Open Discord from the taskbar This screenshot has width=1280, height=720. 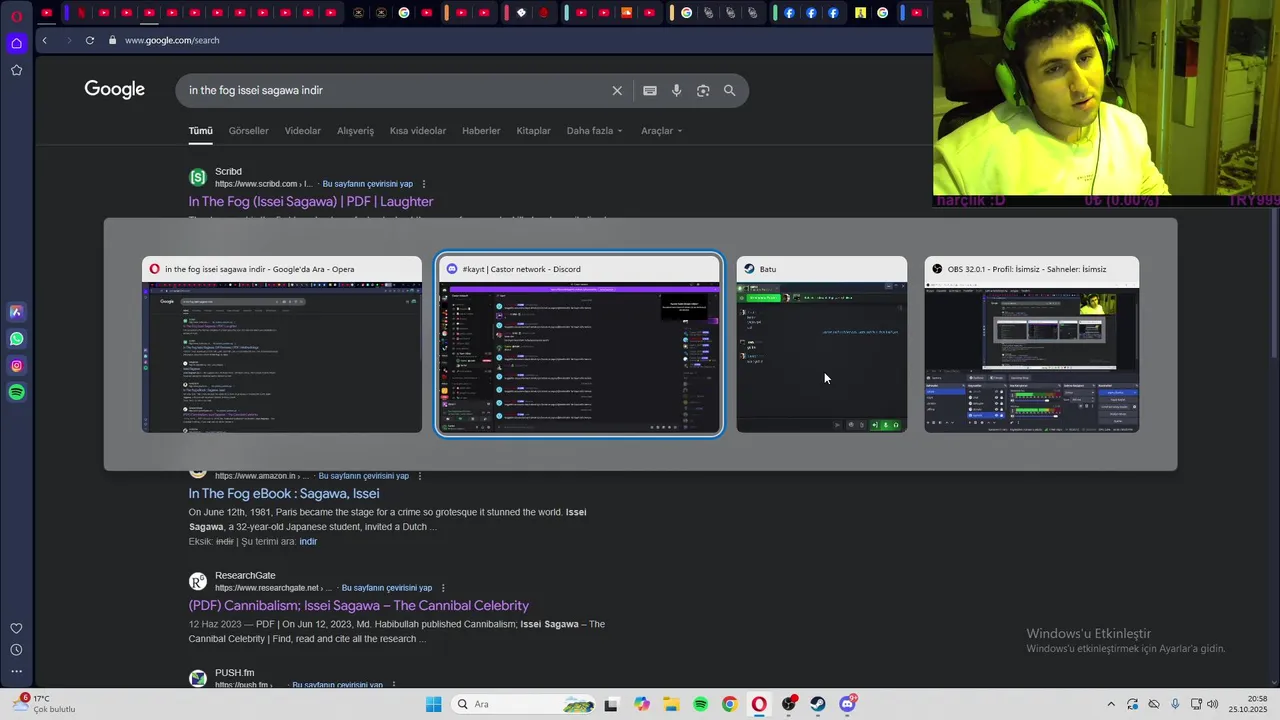pos(848,704)
